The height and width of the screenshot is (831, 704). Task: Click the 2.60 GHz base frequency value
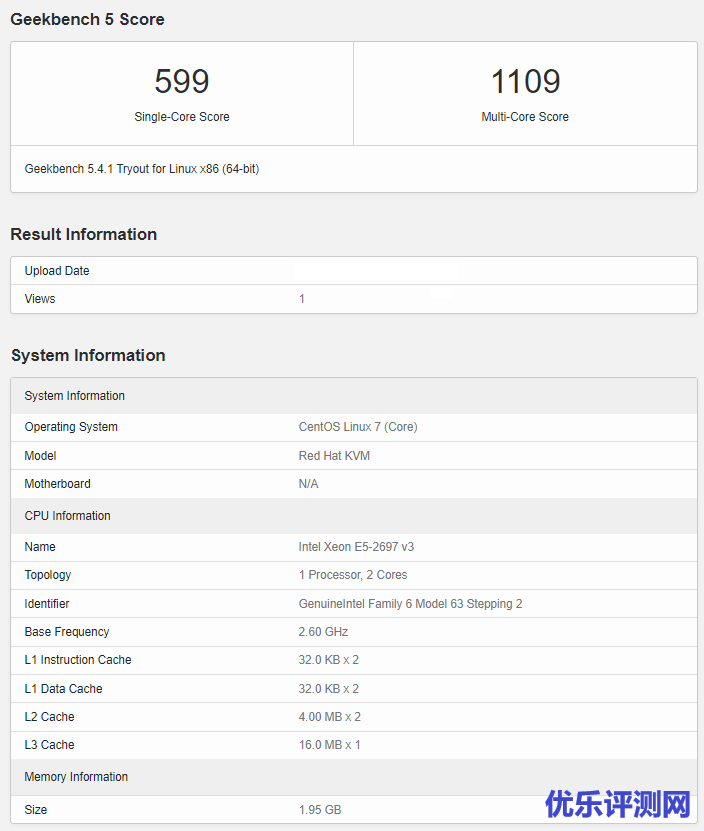(323, 632)
